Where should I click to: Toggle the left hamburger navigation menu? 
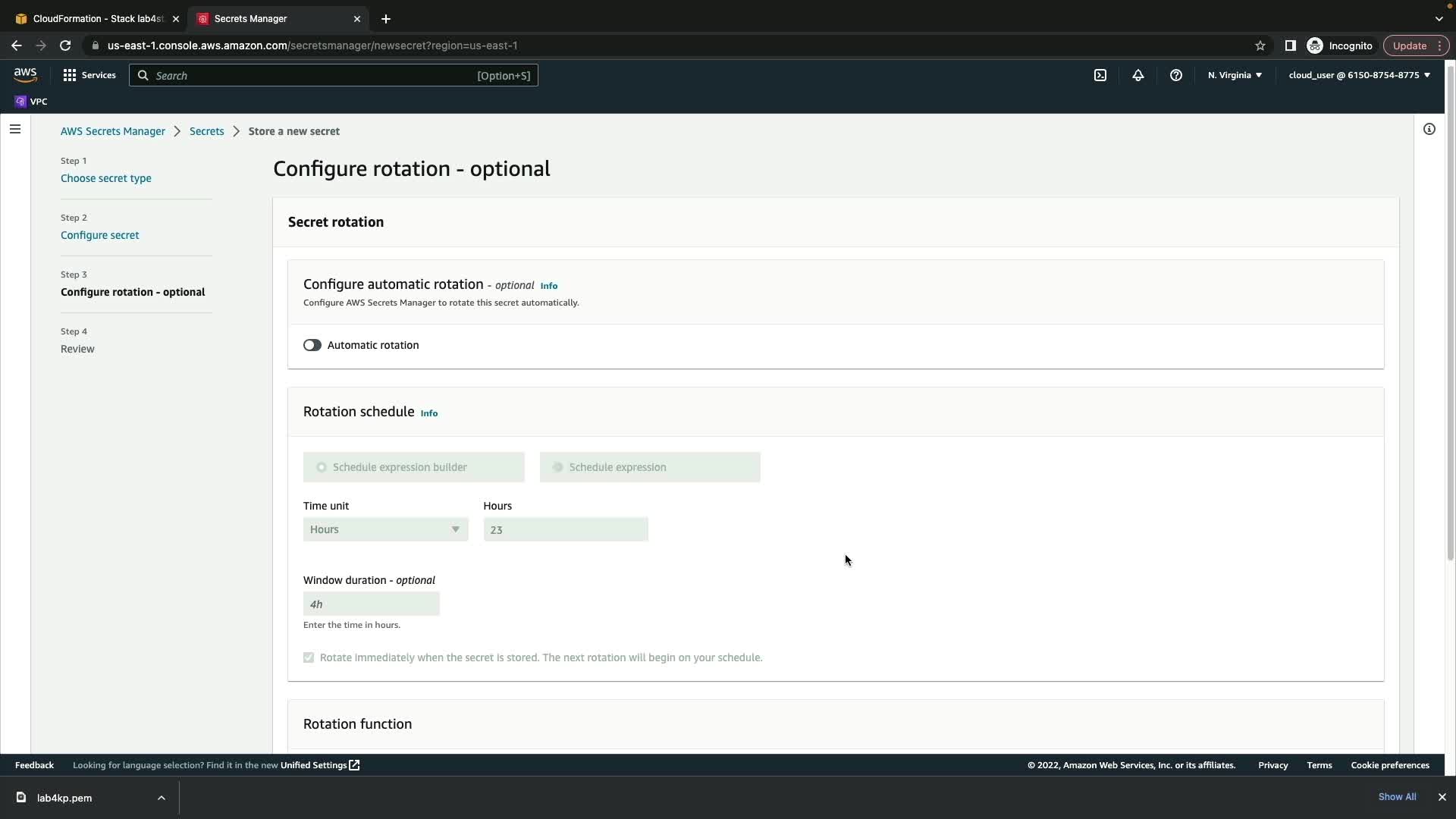click(15, 129)
